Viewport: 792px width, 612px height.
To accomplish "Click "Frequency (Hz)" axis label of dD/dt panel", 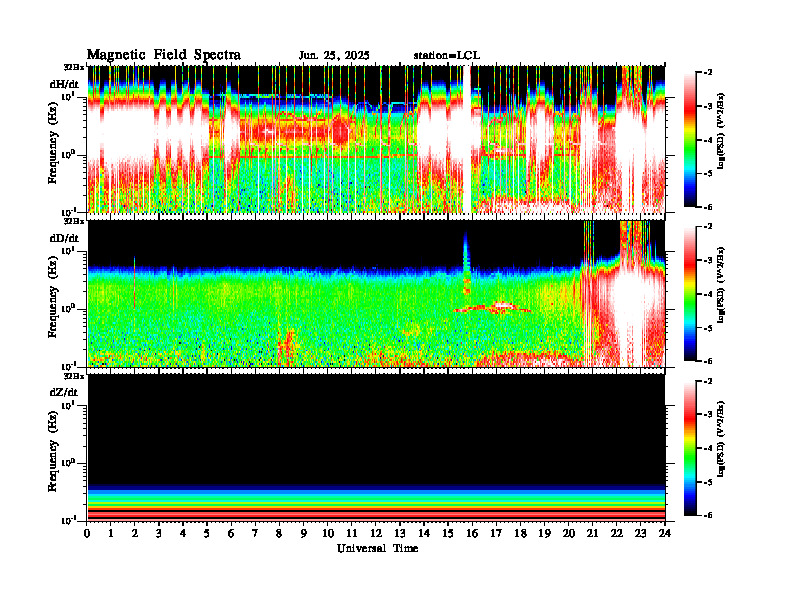I will [x=53, y=298].
